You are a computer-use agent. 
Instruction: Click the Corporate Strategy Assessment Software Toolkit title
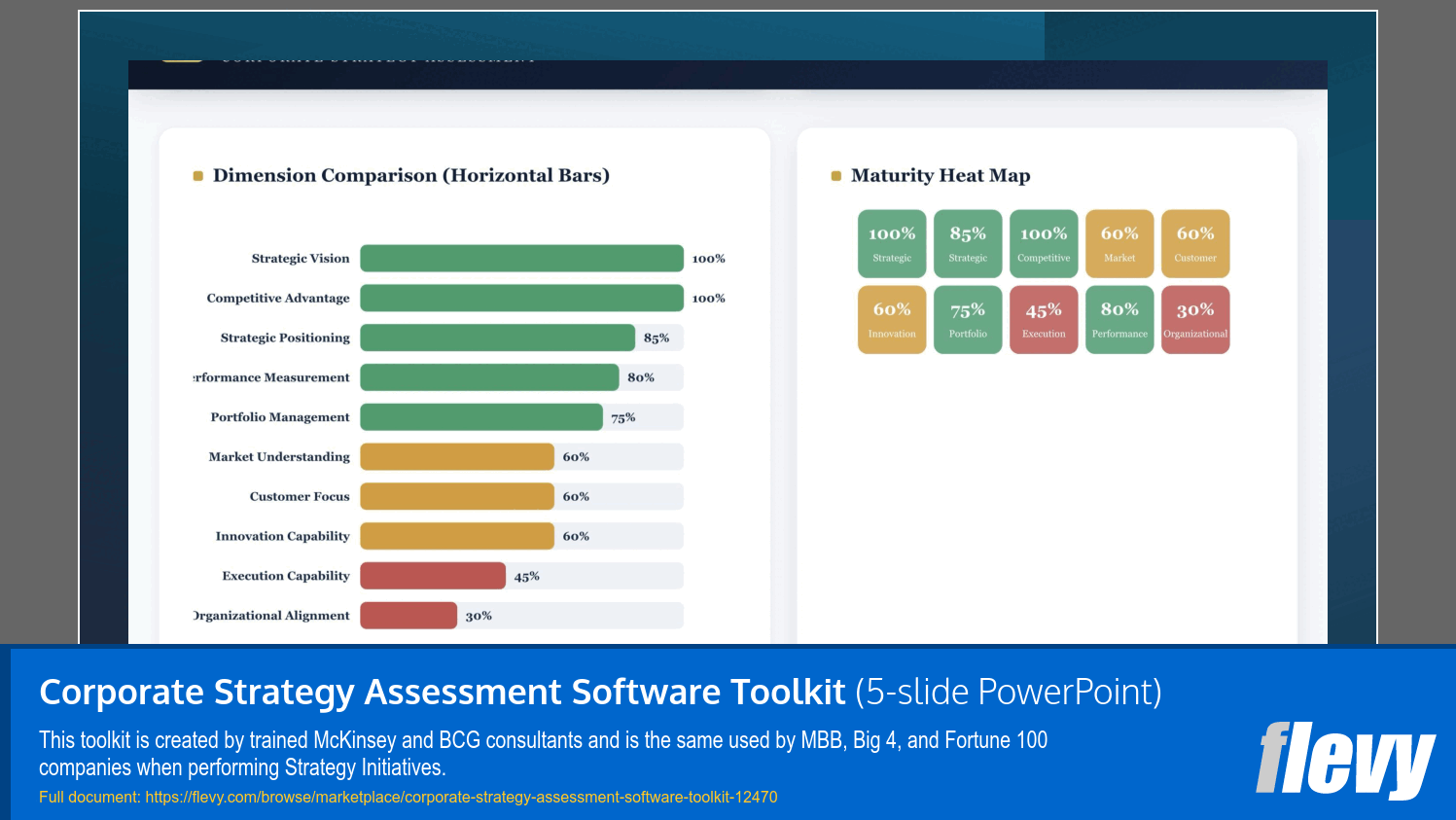click(443, 692)
